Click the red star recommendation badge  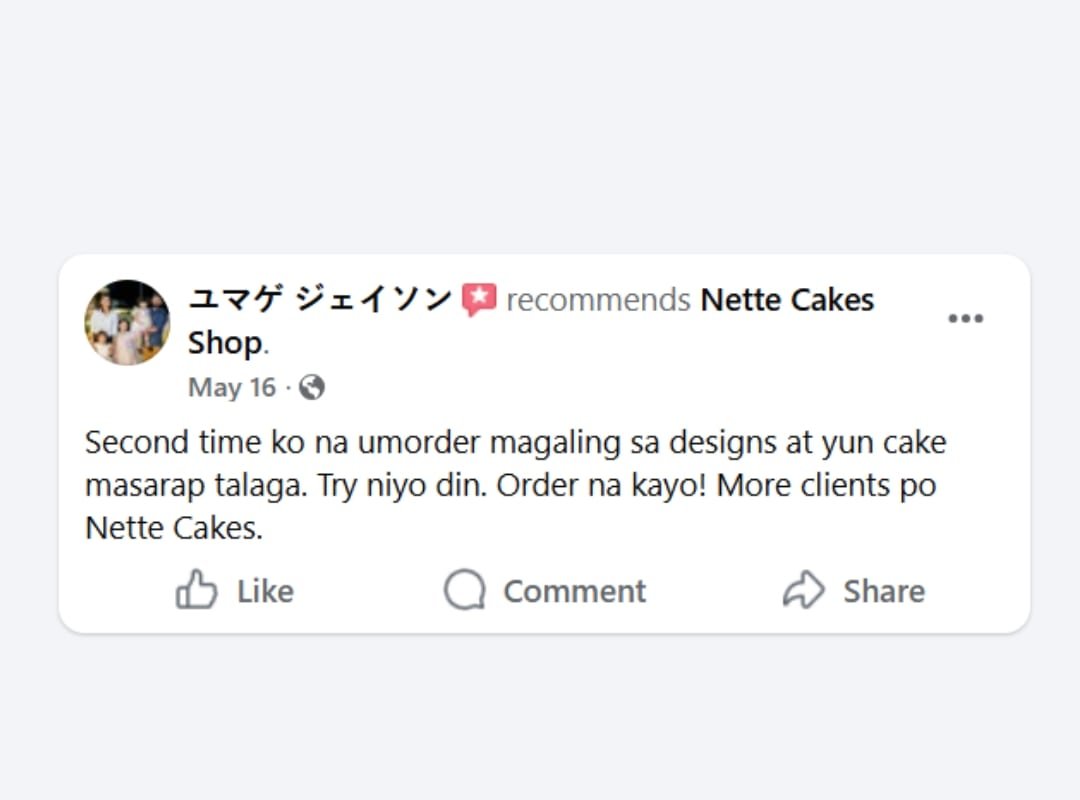pos(479,300)
